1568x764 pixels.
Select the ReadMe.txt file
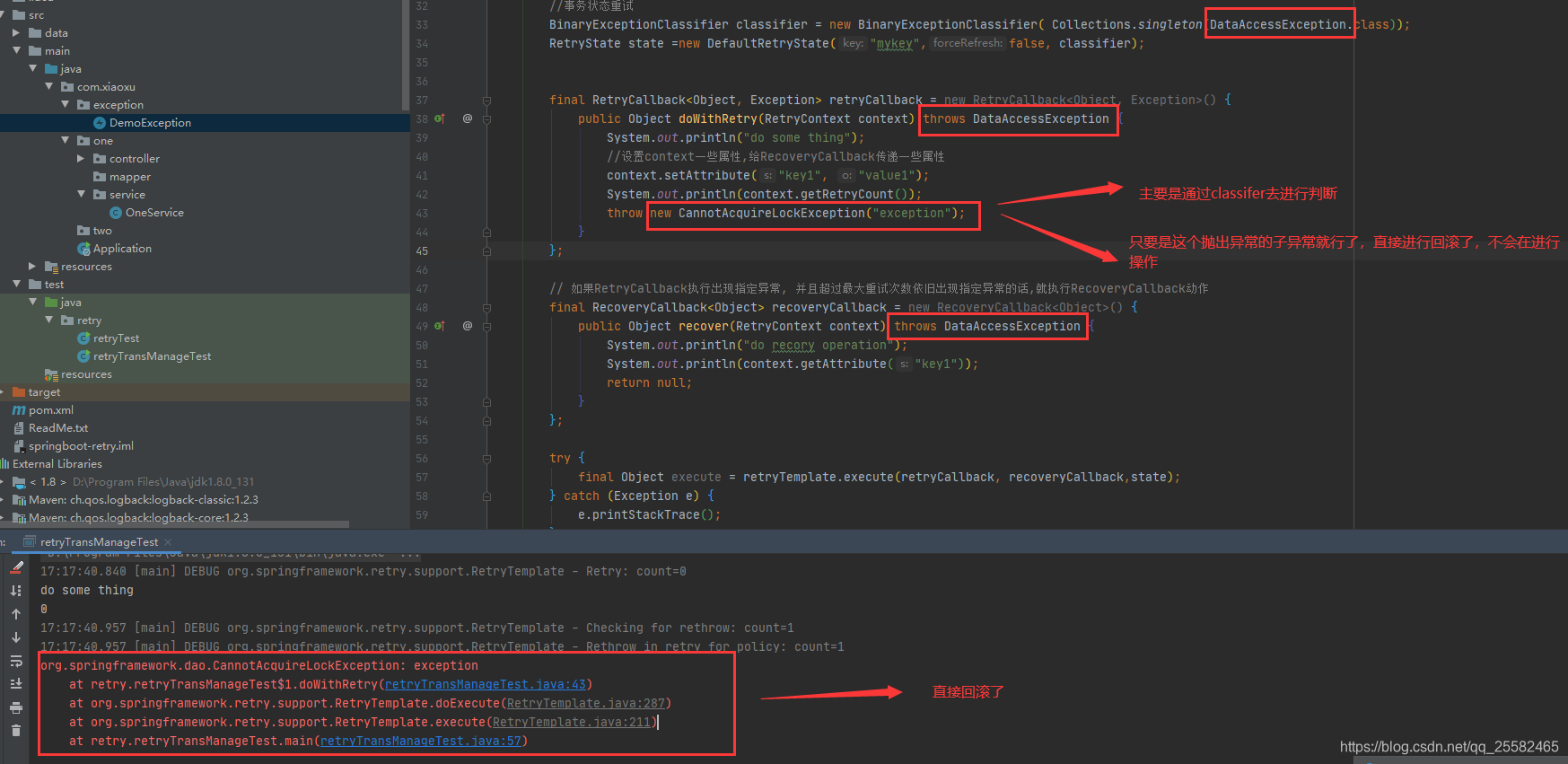coord(58,428)
